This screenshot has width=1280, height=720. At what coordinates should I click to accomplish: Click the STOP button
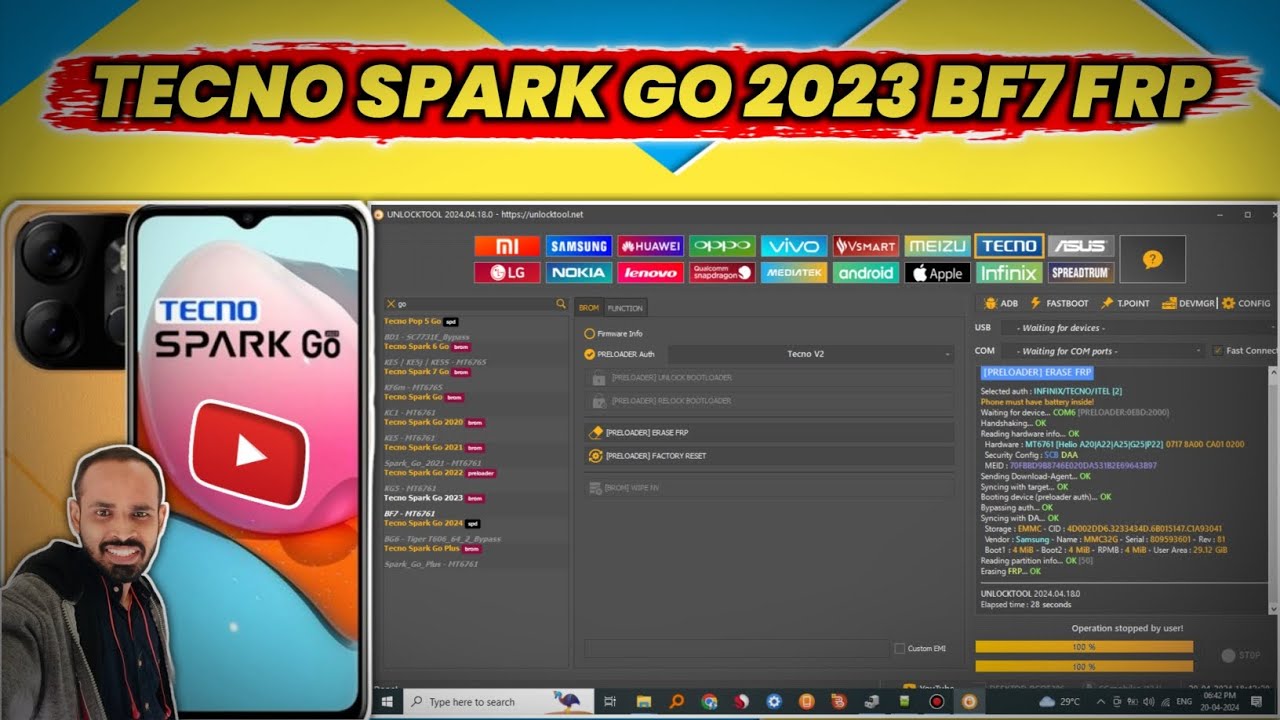(1242, 656)
